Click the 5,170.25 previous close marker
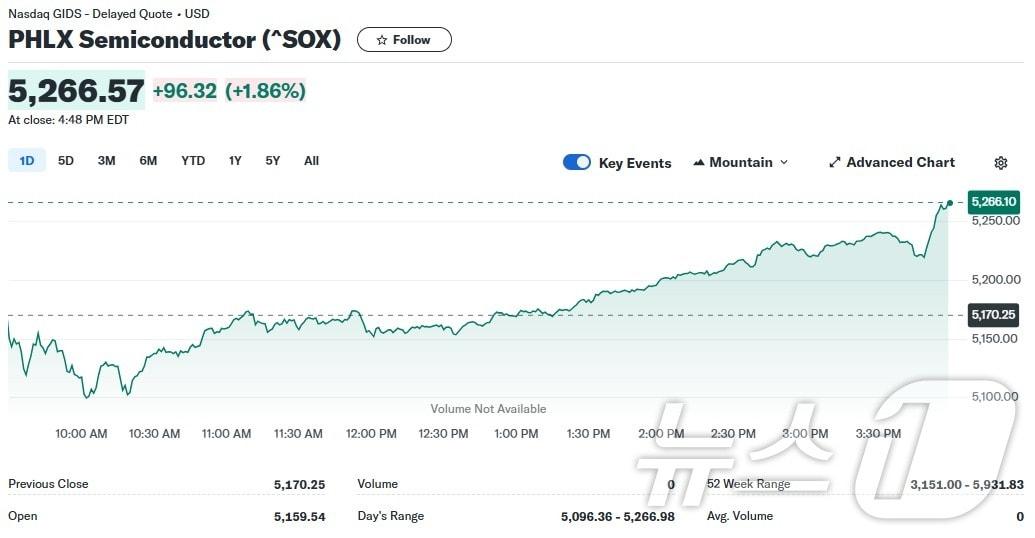 [993, 315]
